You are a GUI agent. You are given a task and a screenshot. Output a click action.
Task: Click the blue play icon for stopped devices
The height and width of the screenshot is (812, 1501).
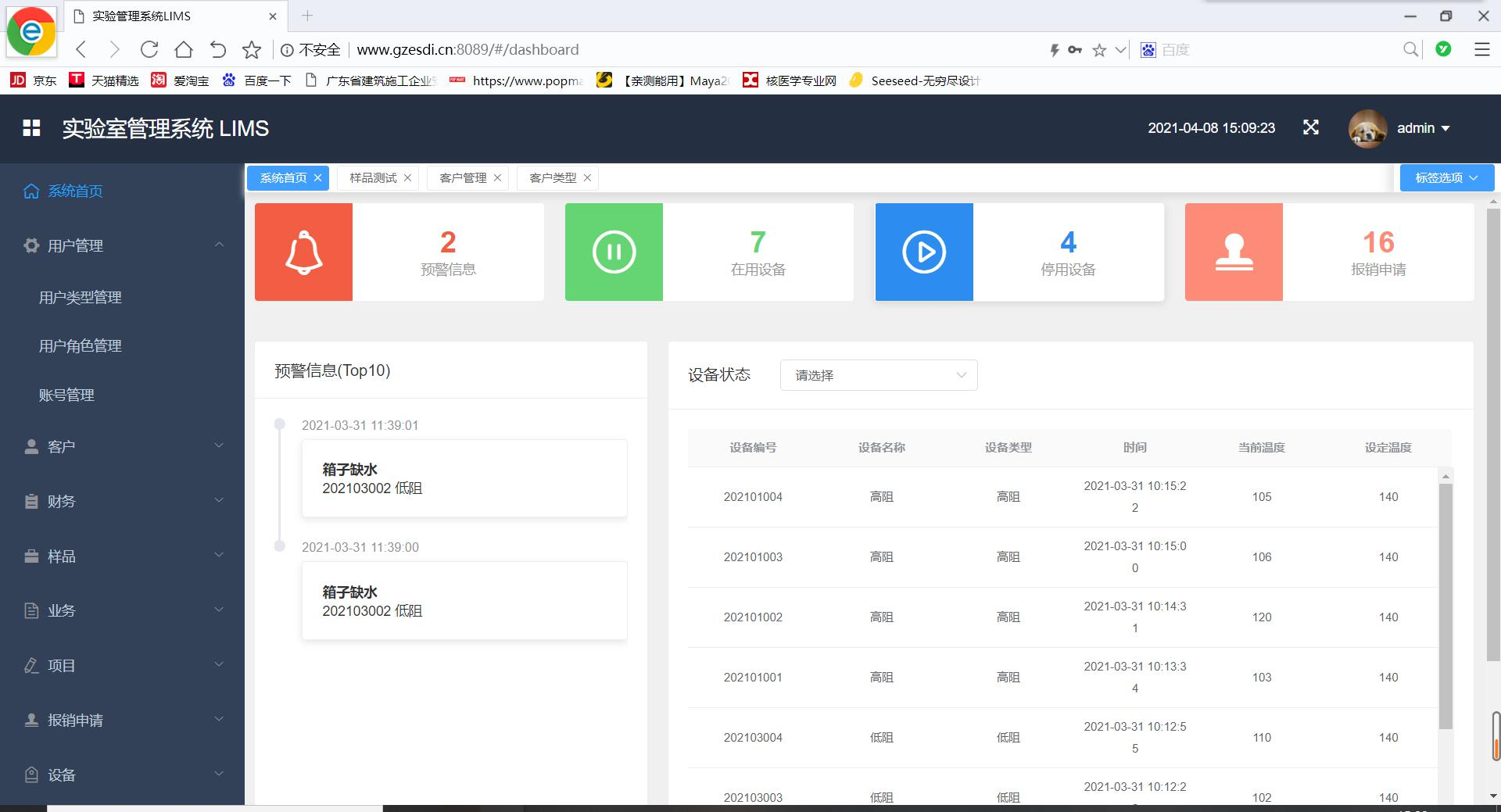click(924, 252)
